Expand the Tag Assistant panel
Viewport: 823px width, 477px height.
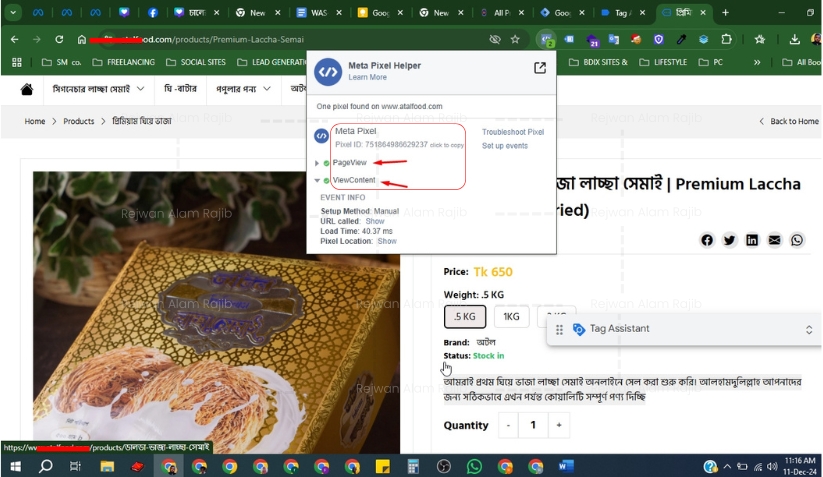click(x=808, y=329)
